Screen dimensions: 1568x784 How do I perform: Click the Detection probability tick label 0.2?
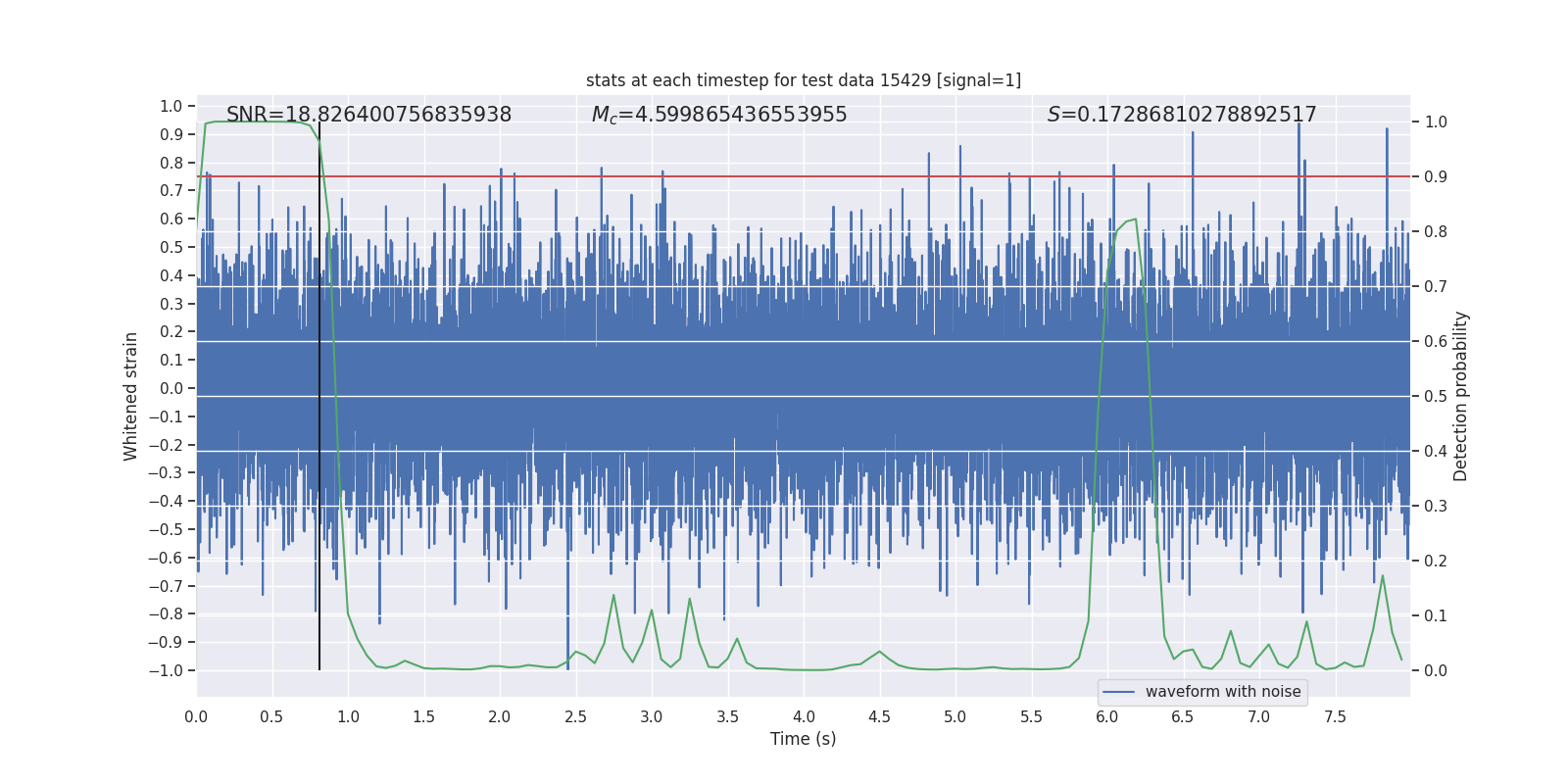coord(1436,562)
